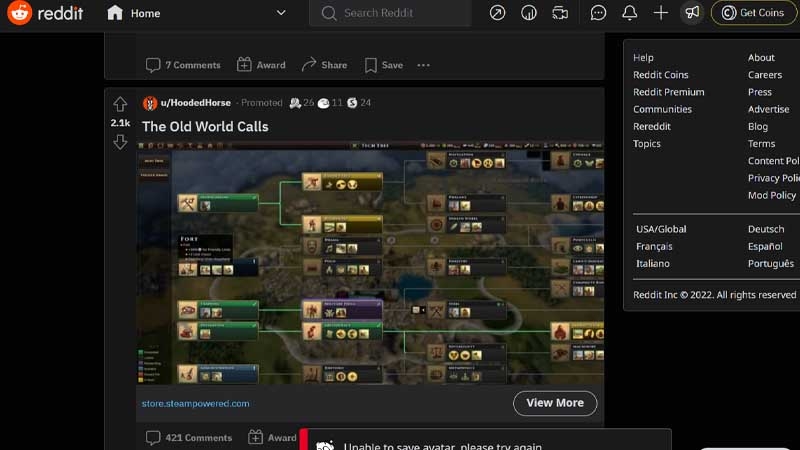Click the 2.1k vote count

point(120,123)
